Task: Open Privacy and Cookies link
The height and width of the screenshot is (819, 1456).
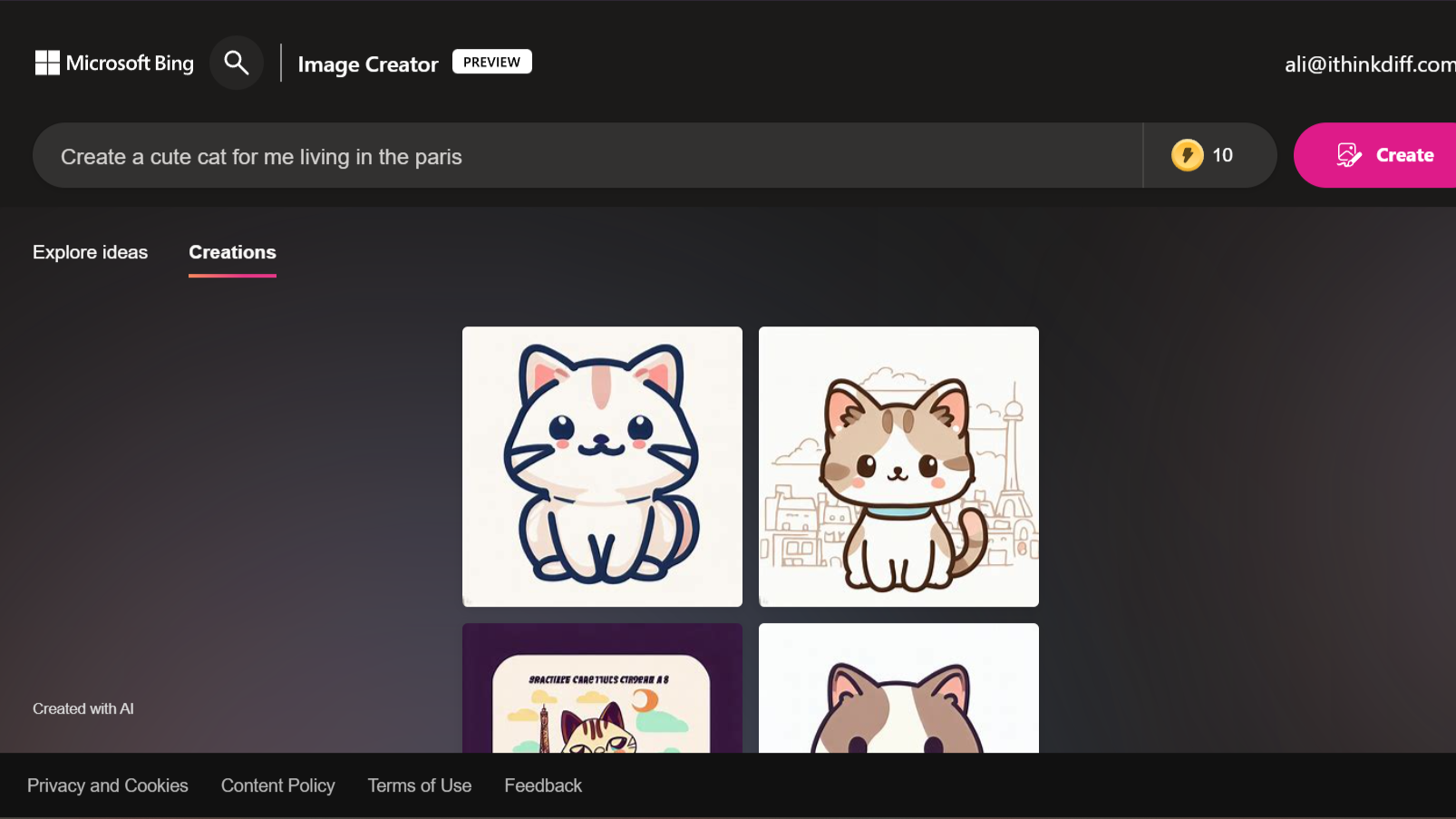Action: (108, 785)
